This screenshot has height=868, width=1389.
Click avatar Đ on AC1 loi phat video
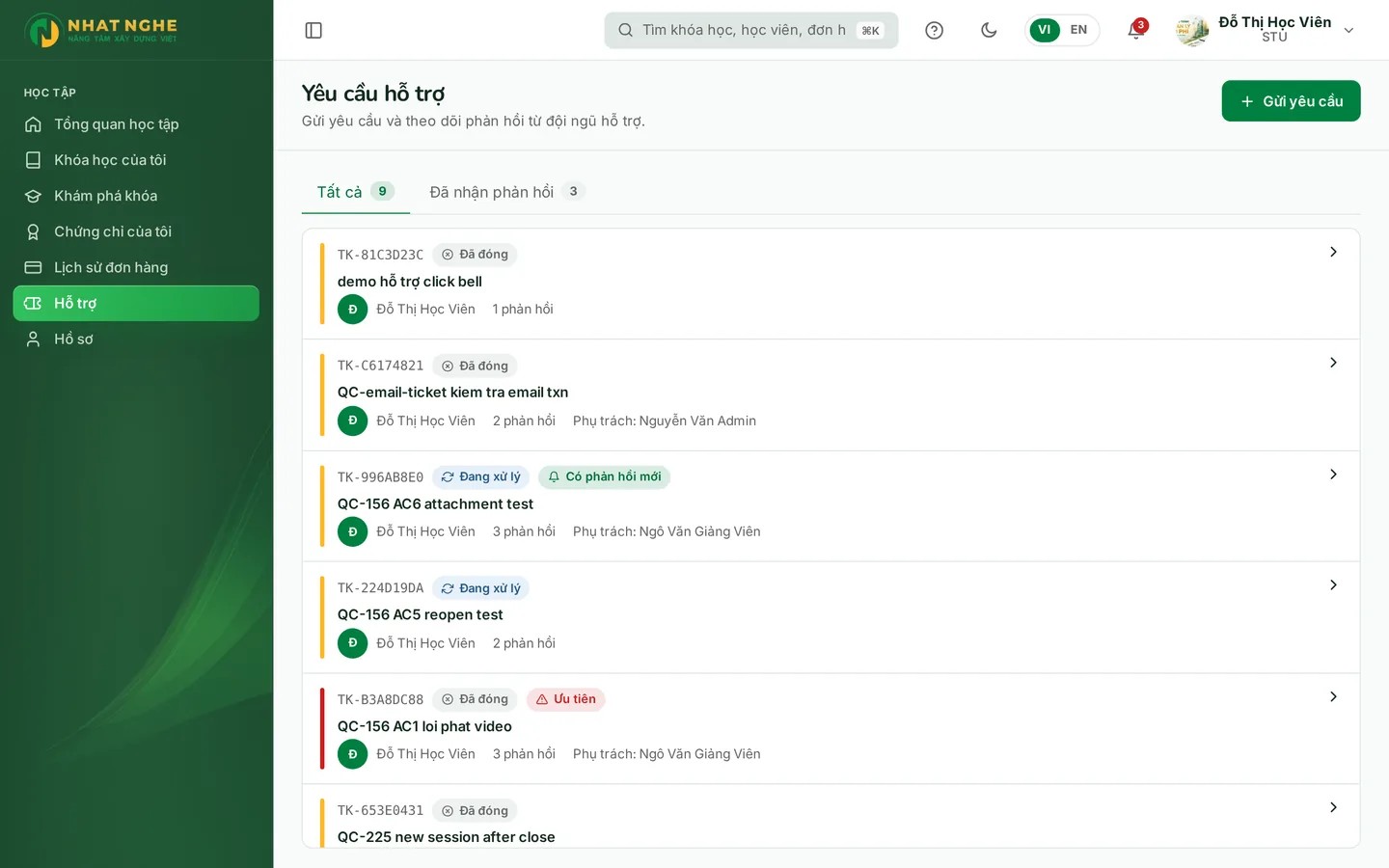tap(353, 754)
